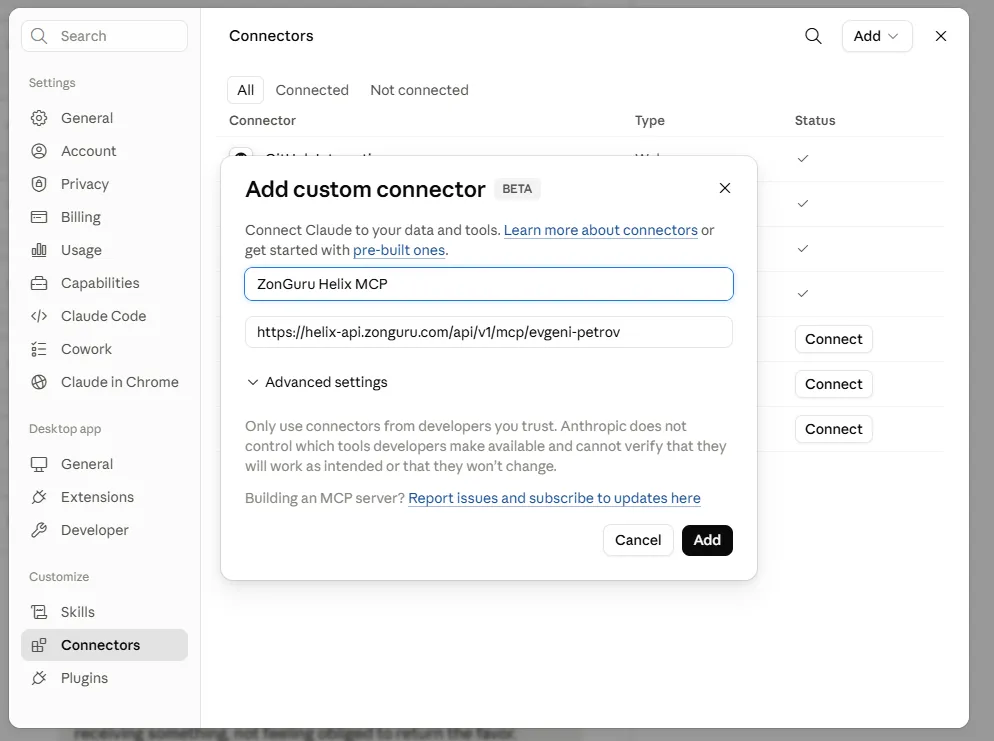Close the Settings window with X
Viewport: 994px width, 741px height.
point(941,36)
